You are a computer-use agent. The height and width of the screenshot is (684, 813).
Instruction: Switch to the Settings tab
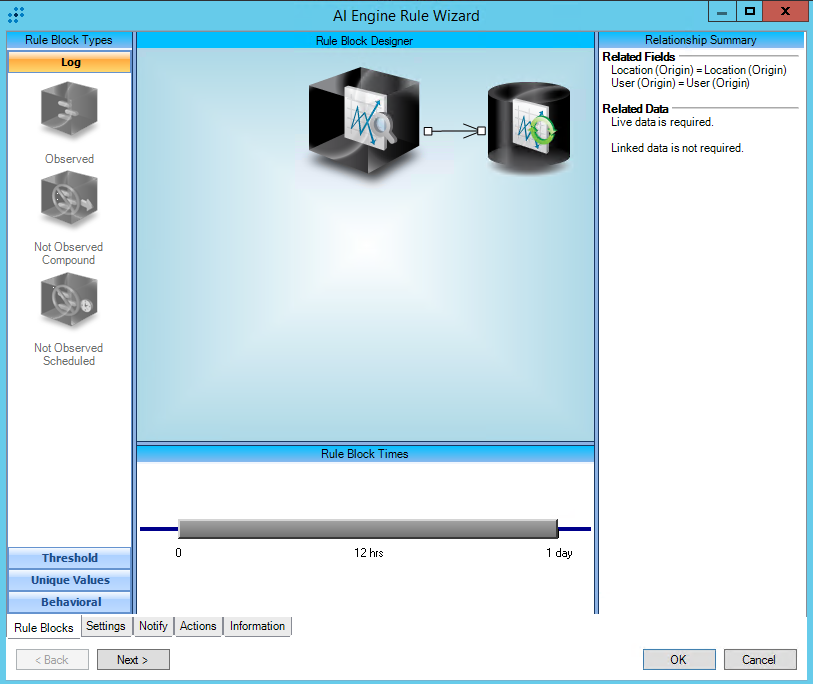coord(105,626)
